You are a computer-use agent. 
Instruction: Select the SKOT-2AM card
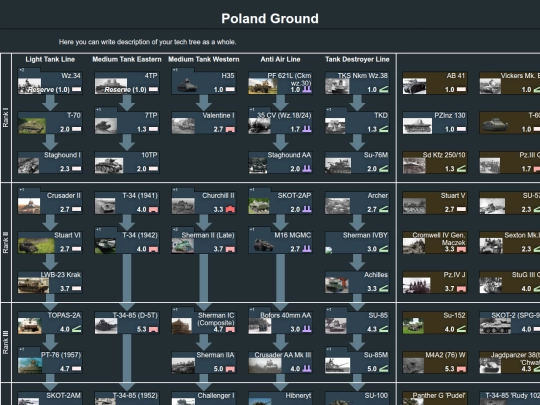click(x=50, y=398)
